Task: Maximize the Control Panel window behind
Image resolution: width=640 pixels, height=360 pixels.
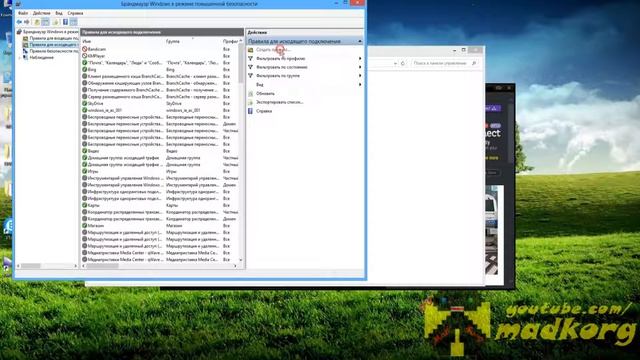Action: (x=464, y=50)
